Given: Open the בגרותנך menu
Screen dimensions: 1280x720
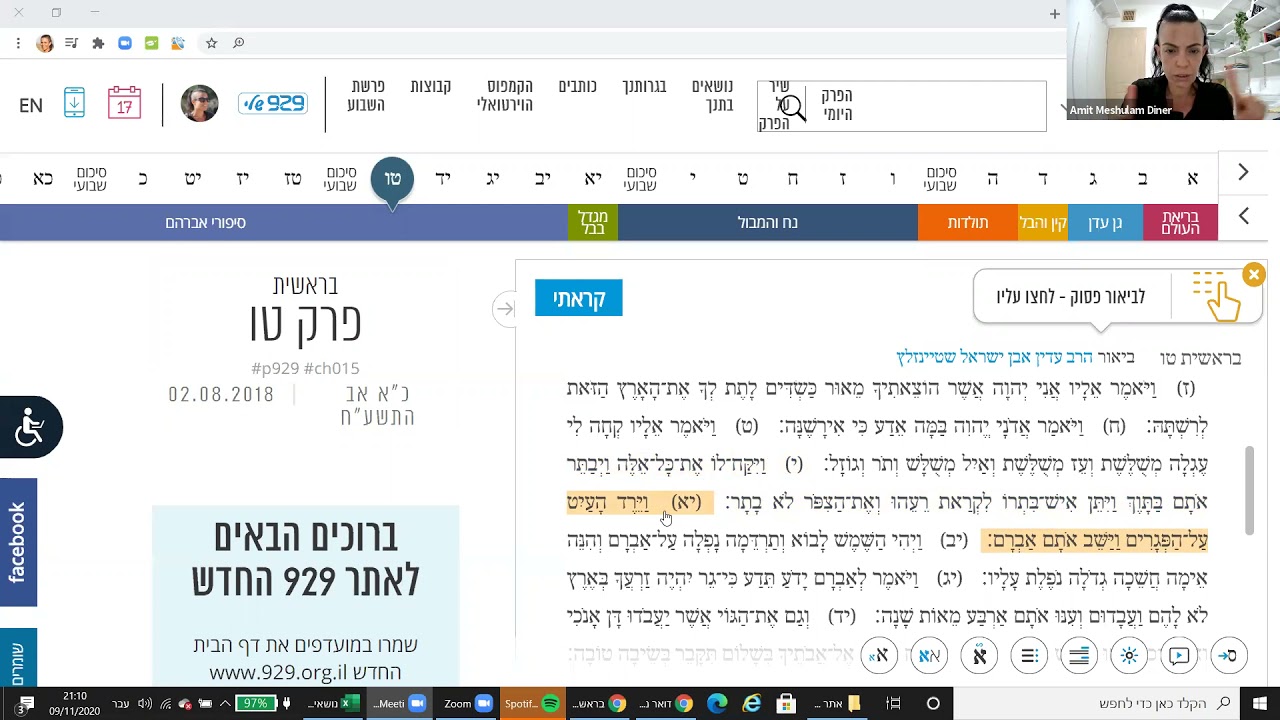Looking at the screenshot, I should (644, 87).
